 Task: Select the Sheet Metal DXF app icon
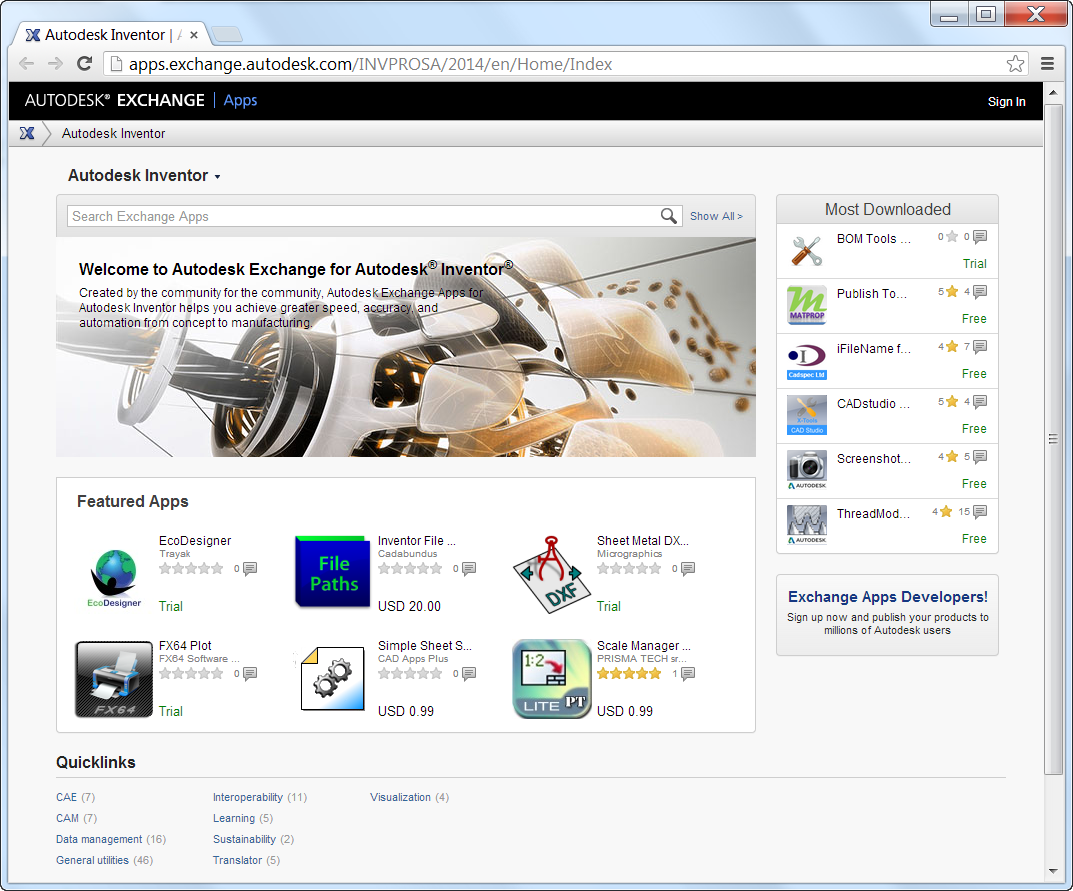(x=551, y=573)
